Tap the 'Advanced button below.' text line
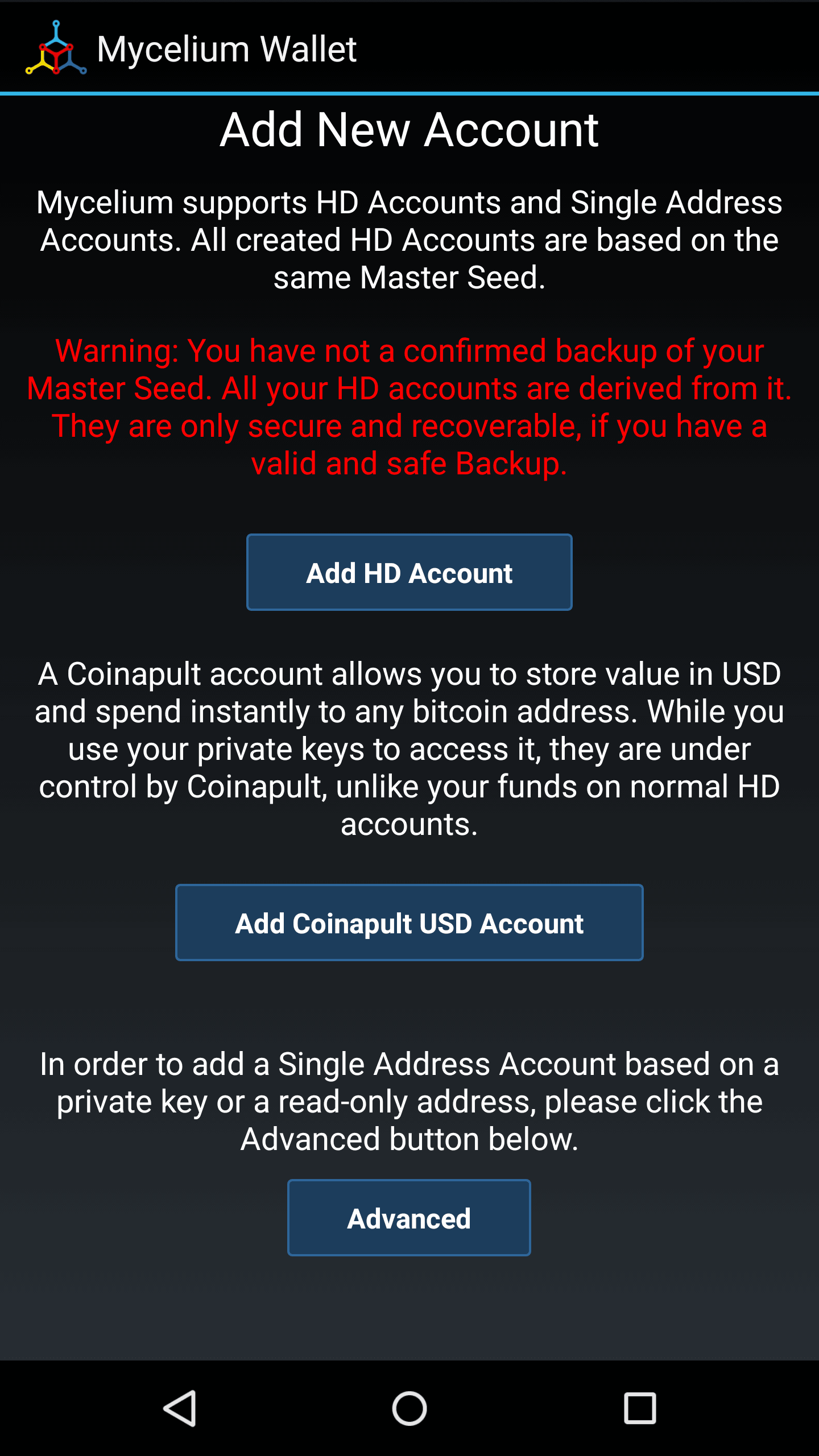The image size is (819, 1456). pyautogui.click(x=409, y=1139)
